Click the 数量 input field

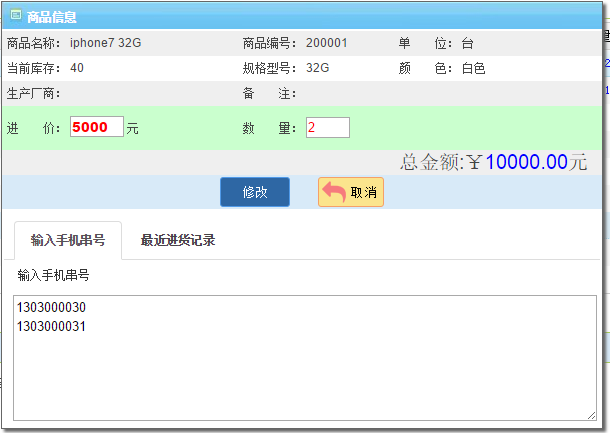click(327, 128)
